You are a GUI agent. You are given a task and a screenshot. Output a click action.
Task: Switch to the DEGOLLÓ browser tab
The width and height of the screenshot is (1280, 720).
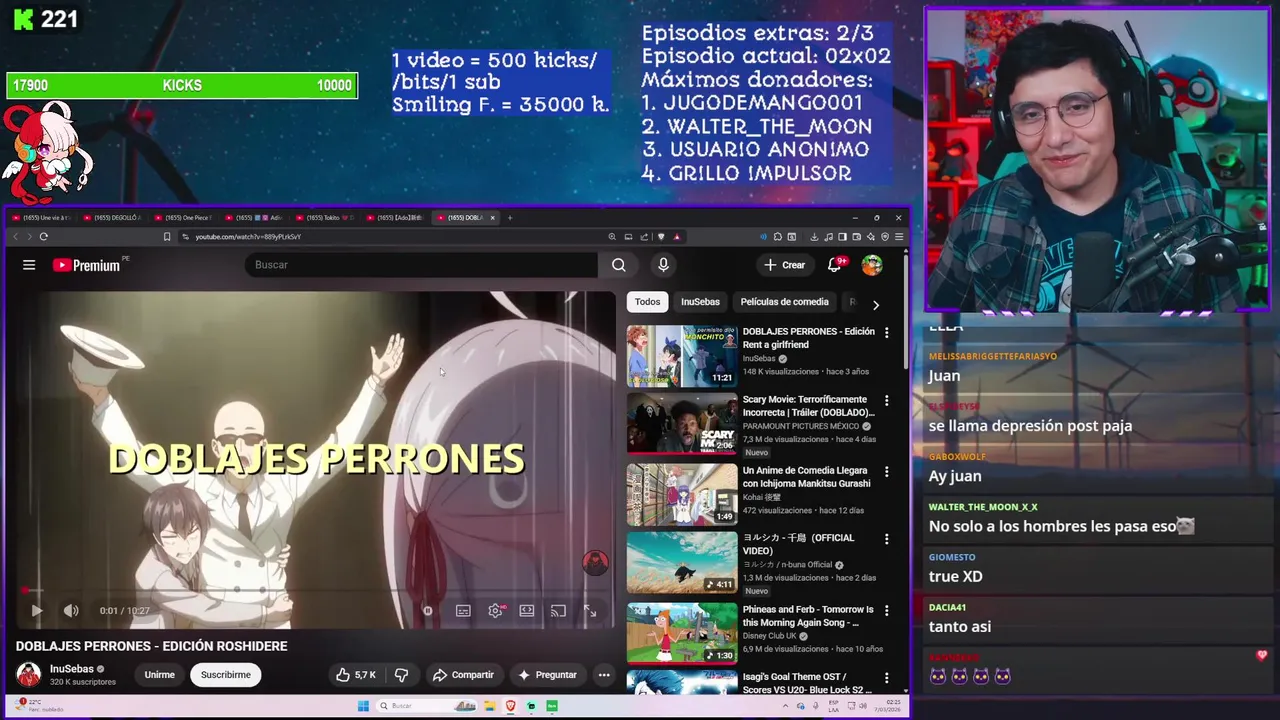coord(112,217)
